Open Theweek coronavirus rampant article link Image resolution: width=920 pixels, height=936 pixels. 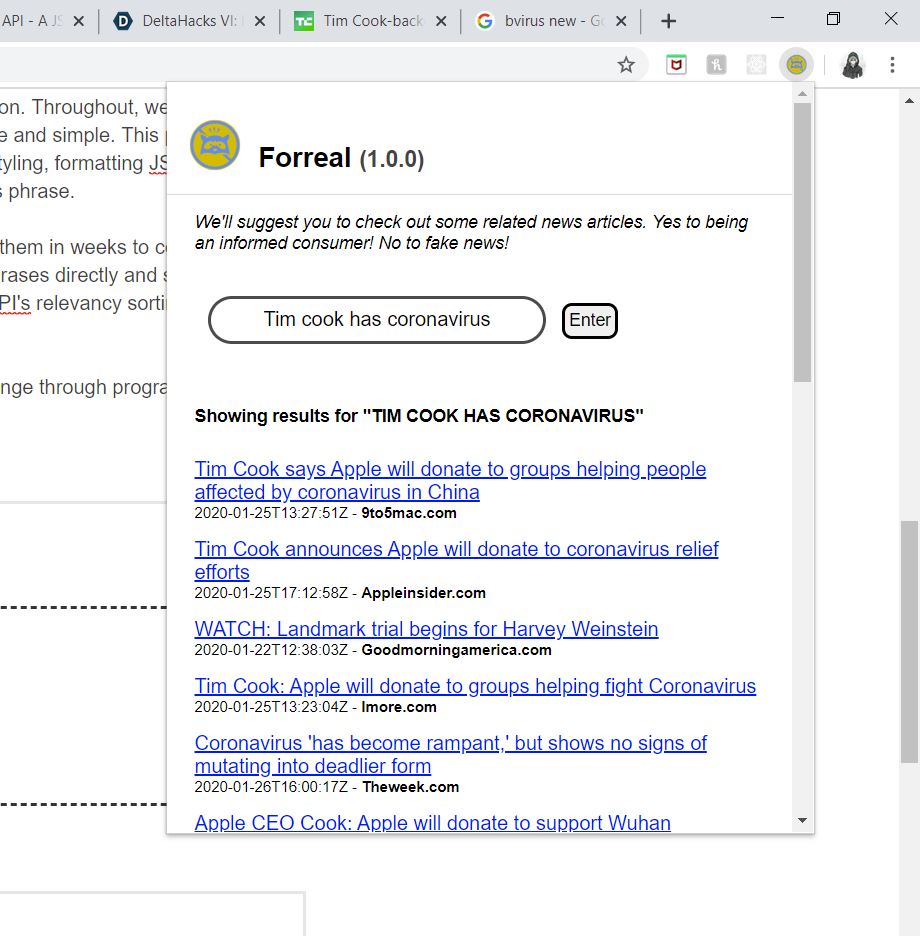pyautogui.click(x=450, y=755)
